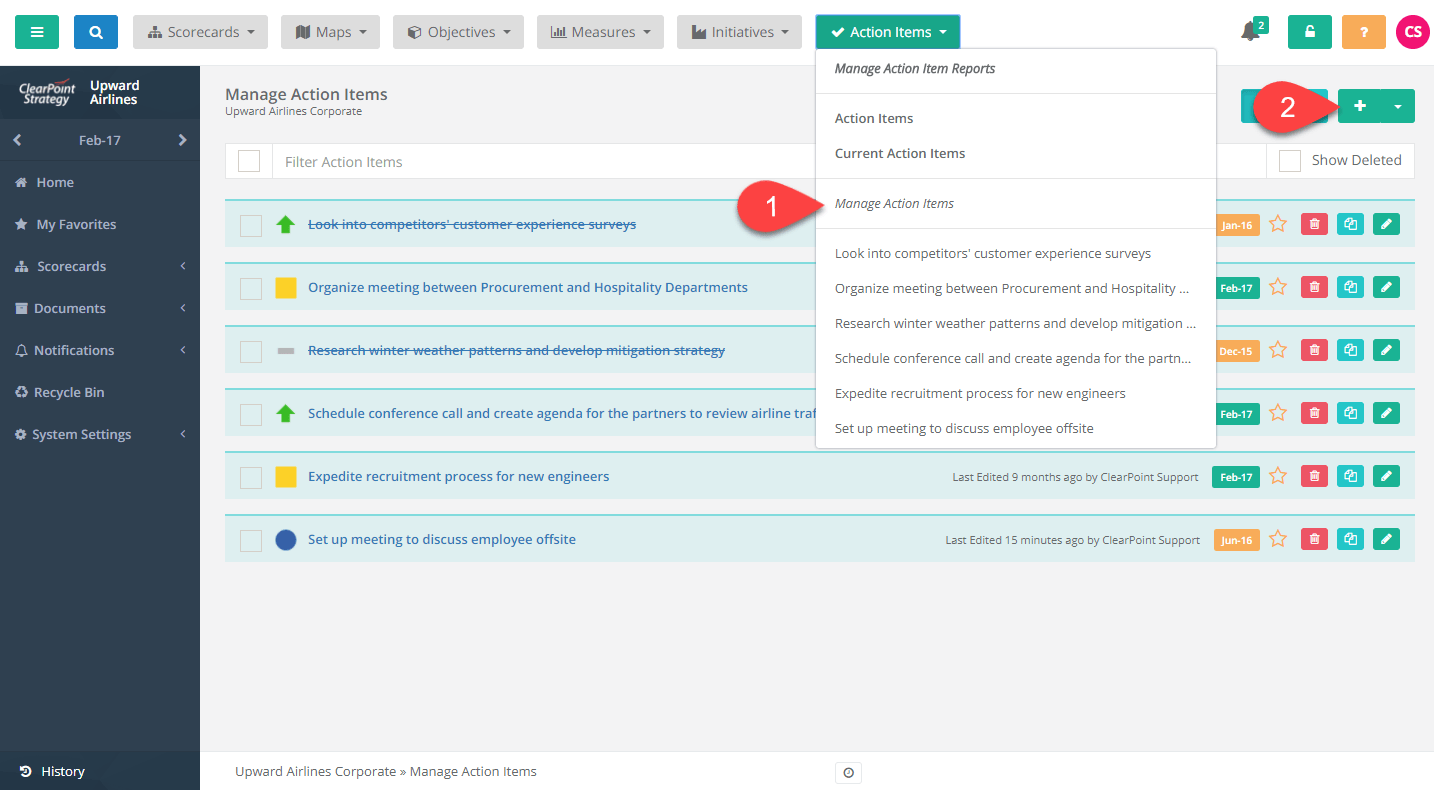Open the CS user avatar
This screenshot has width=1434, height=790.
1412,32
